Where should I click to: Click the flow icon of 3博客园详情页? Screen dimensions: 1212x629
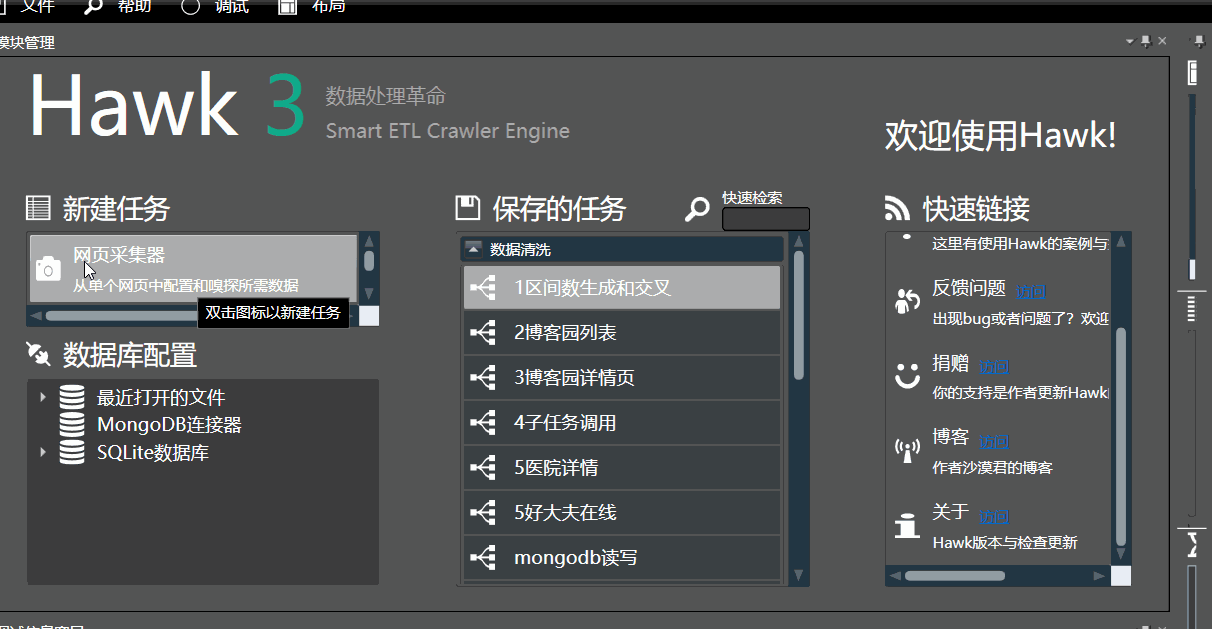(483, 378)
